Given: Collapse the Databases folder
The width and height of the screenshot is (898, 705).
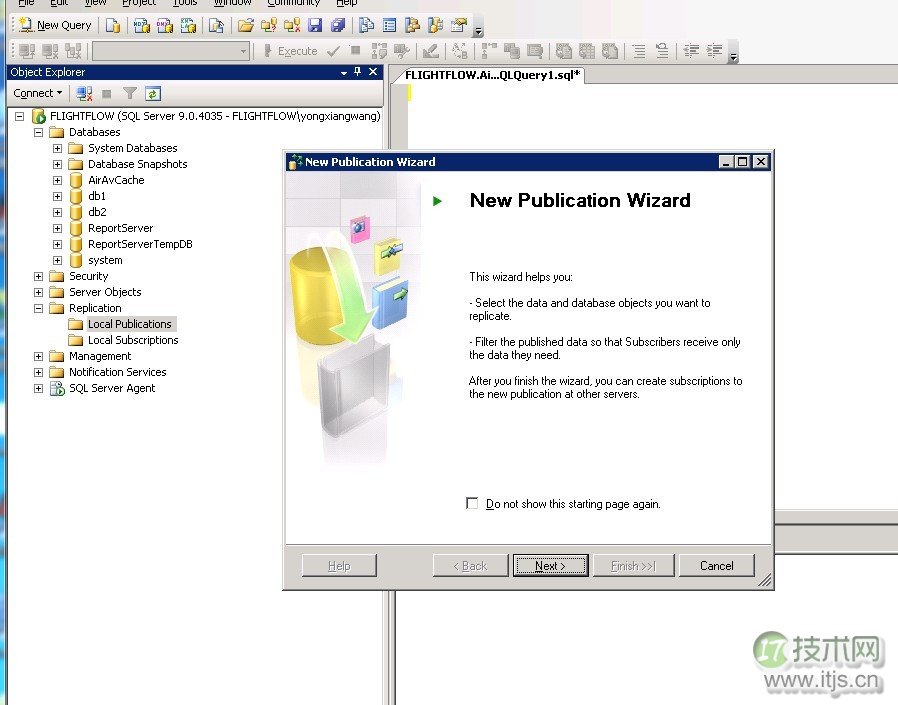Looking at the screenshot, I should tap(38, 132).
